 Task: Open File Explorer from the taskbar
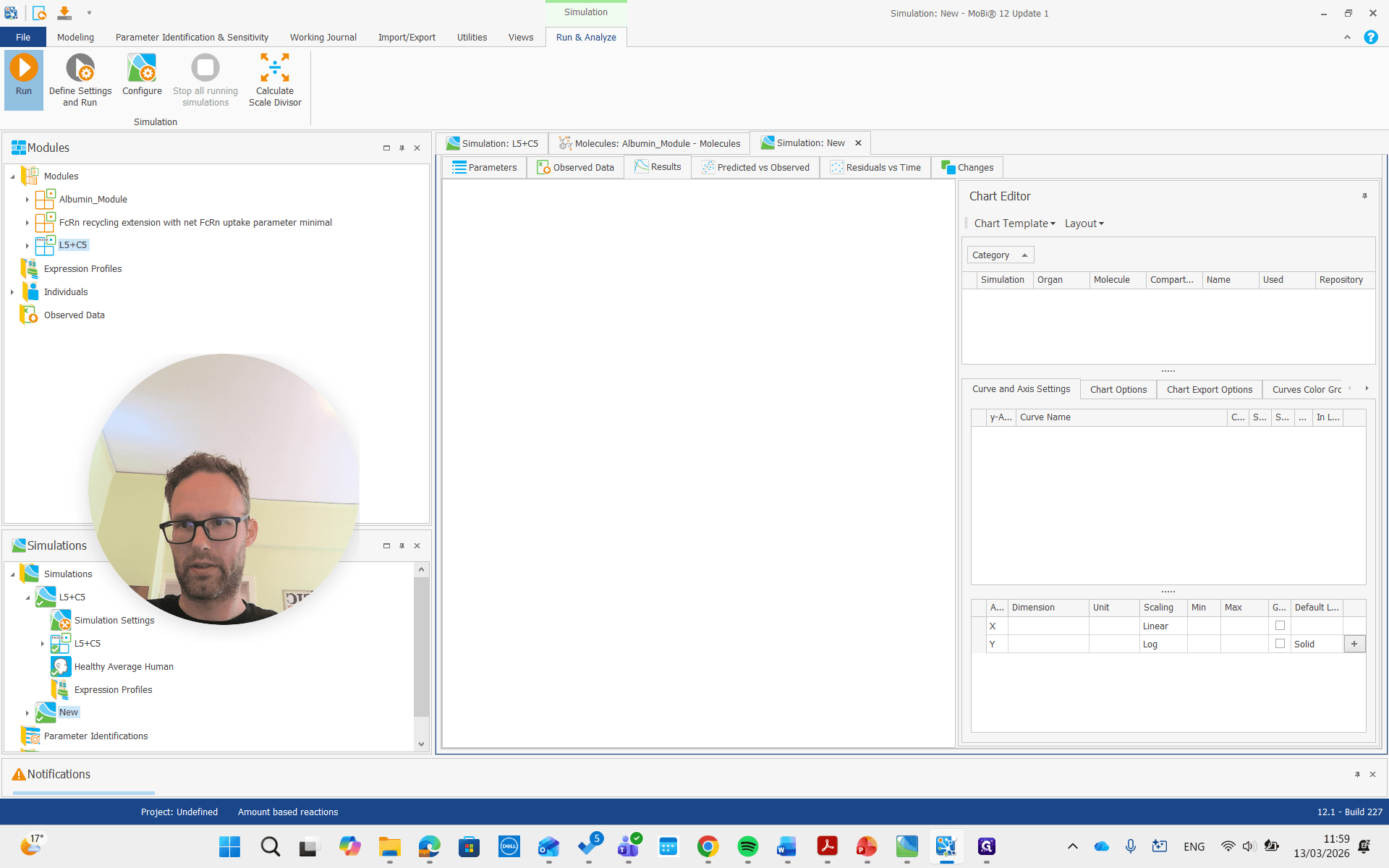tap(389, 846)
